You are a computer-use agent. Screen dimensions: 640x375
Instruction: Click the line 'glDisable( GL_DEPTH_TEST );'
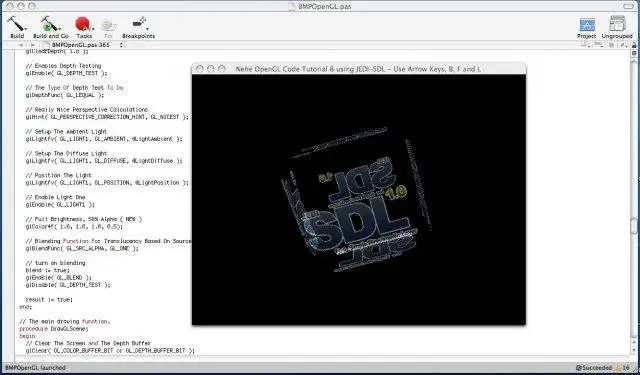[x=68, y=285]
